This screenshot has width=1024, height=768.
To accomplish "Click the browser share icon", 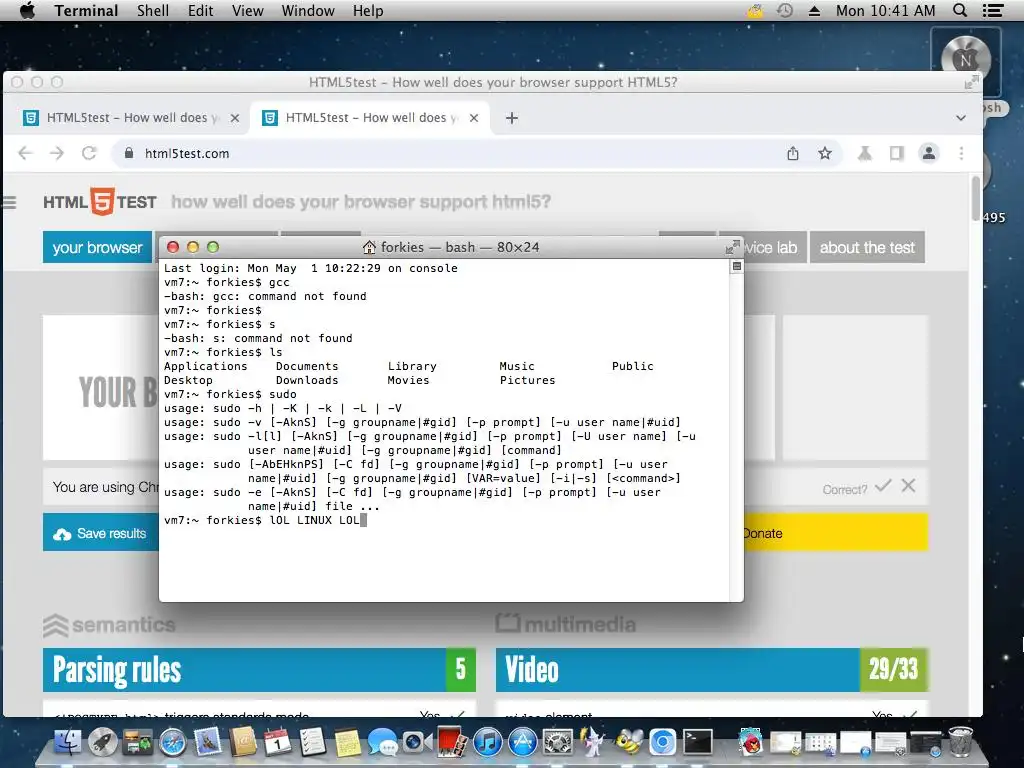I will [793, 153].
